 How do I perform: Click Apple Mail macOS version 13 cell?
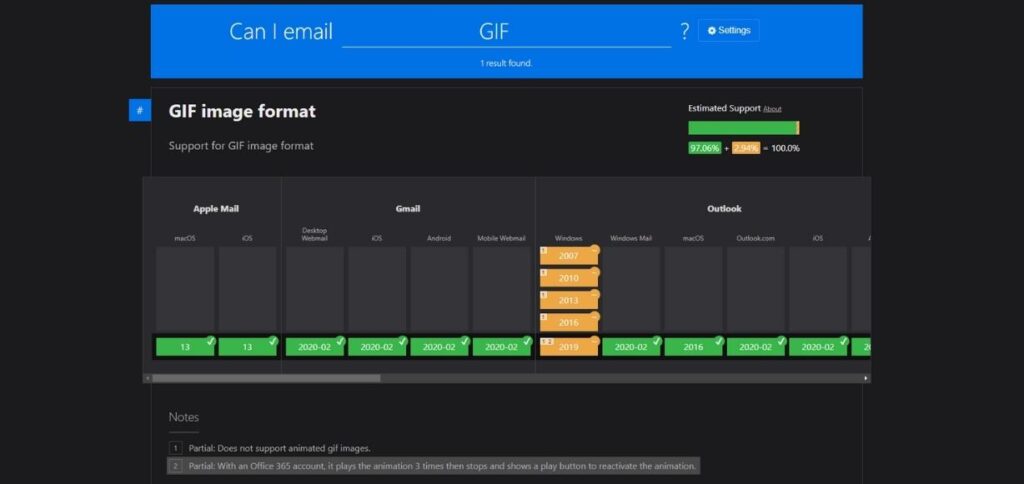pos(185,347)
